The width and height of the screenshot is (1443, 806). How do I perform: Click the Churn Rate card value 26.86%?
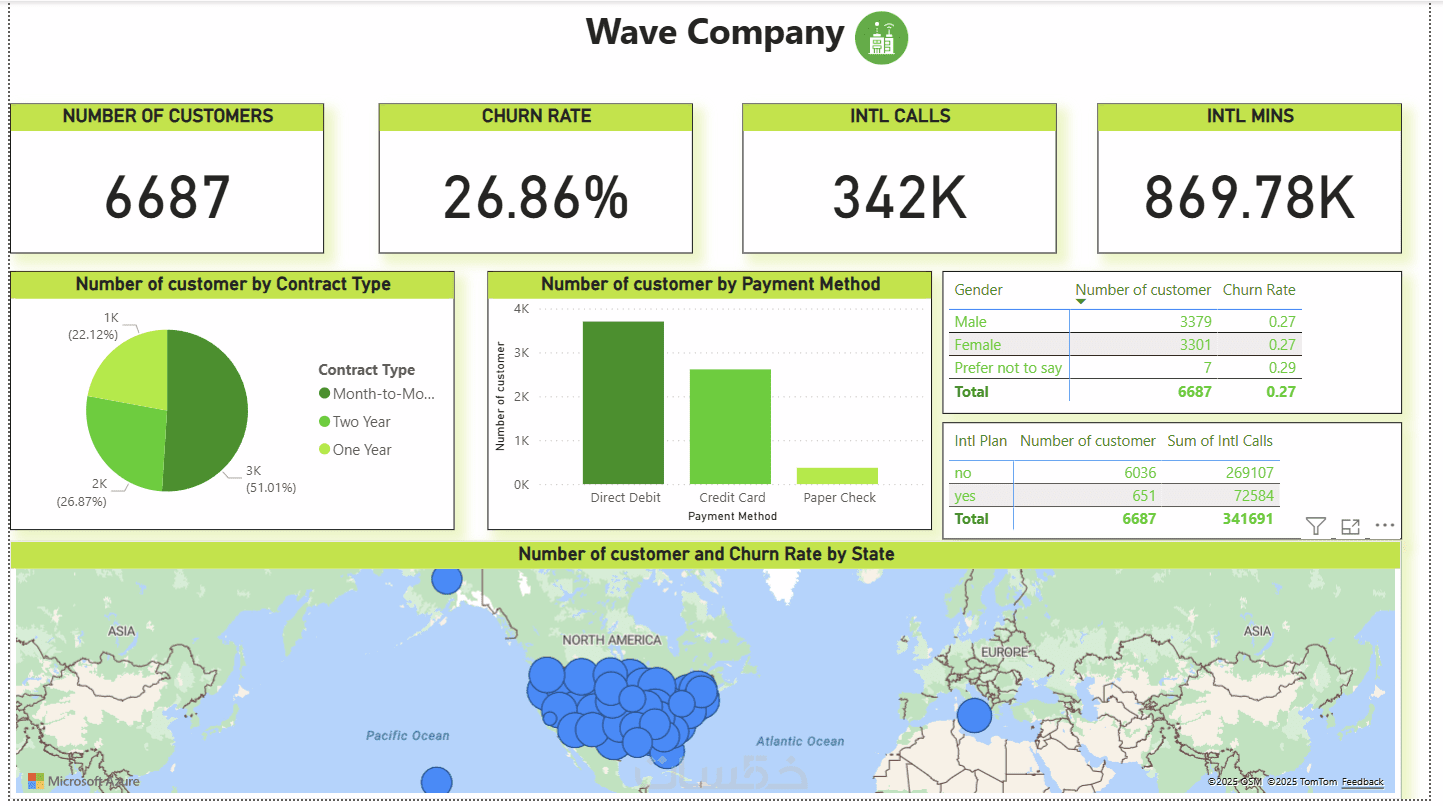point(536,197)
